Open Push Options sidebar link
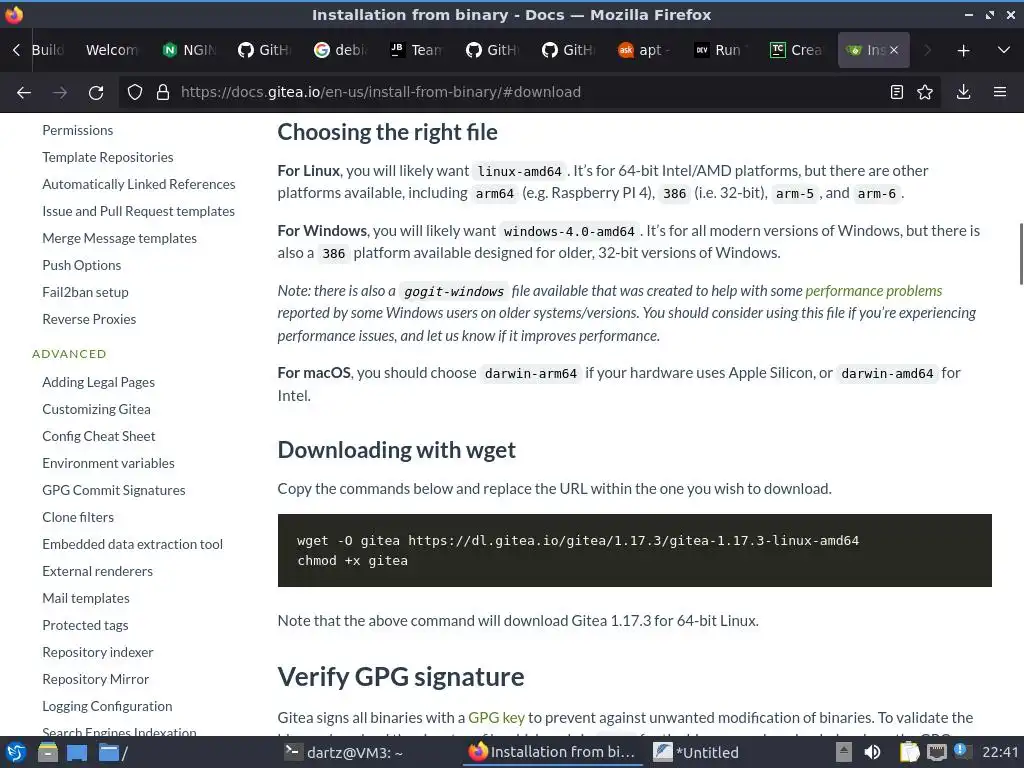Image resolution: width=1024 pixels, height=768 pixels. point(82,265)
